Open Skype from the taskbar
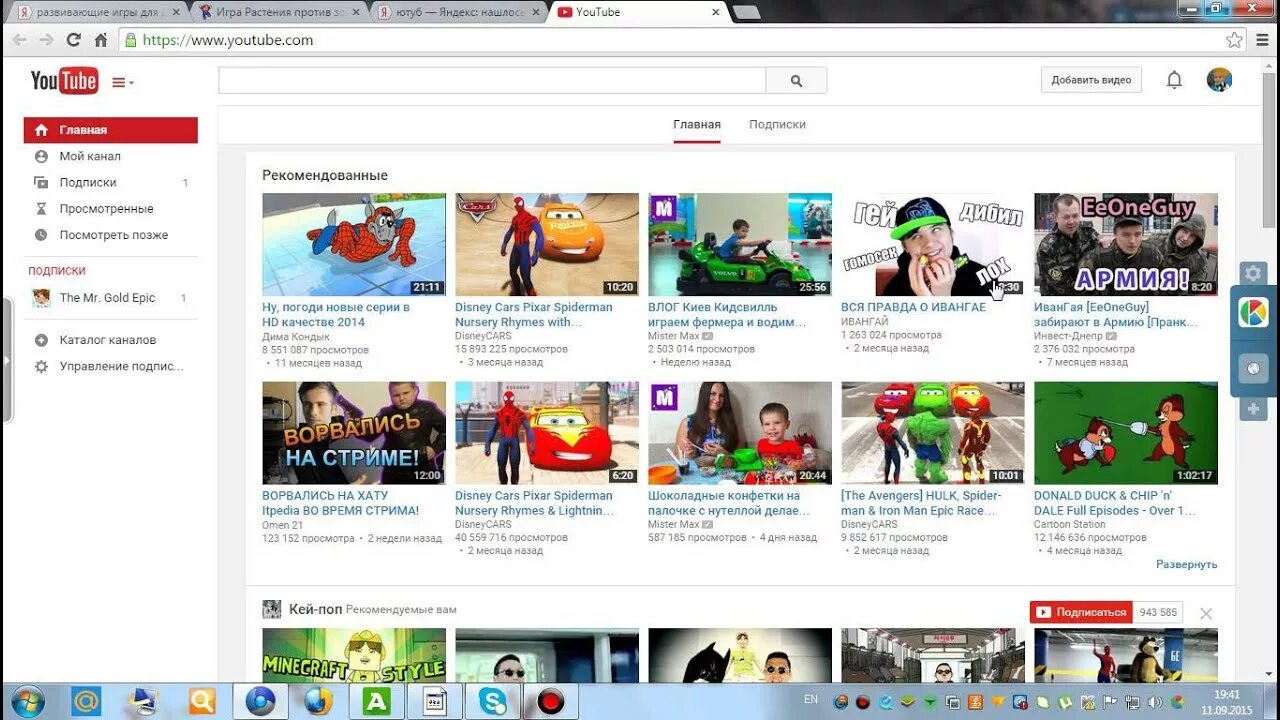This screenshot has height=720, width=1280. [x=492, y=701]
